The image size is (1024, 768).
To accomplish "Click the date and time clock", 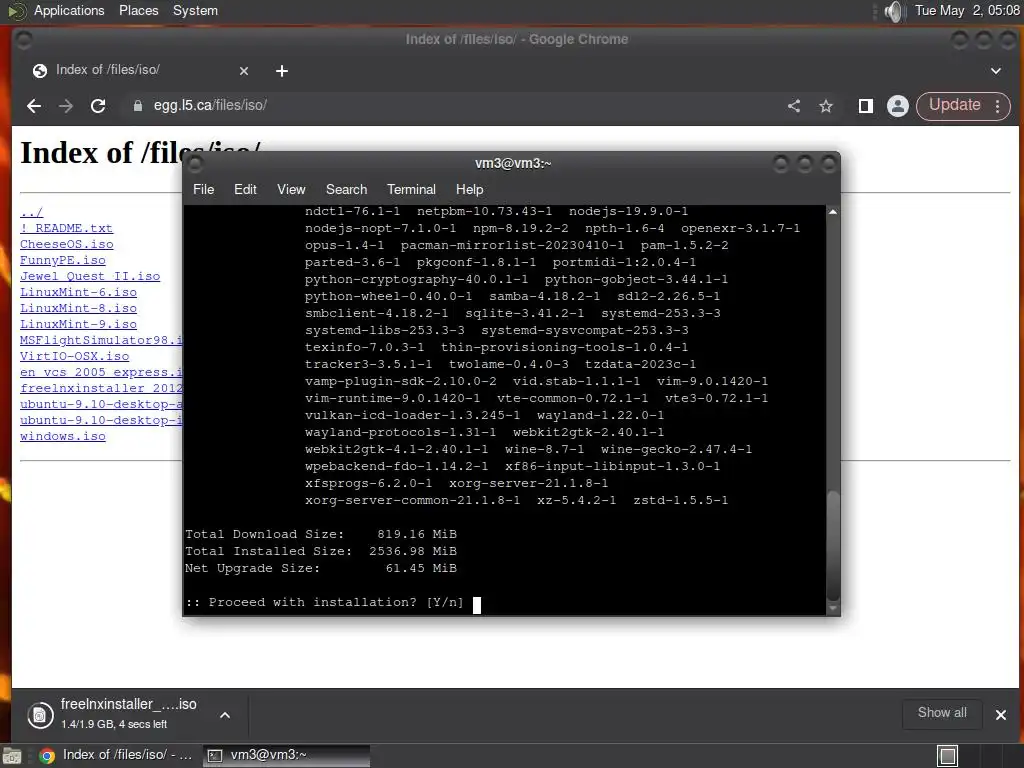I will pos(967,10).
